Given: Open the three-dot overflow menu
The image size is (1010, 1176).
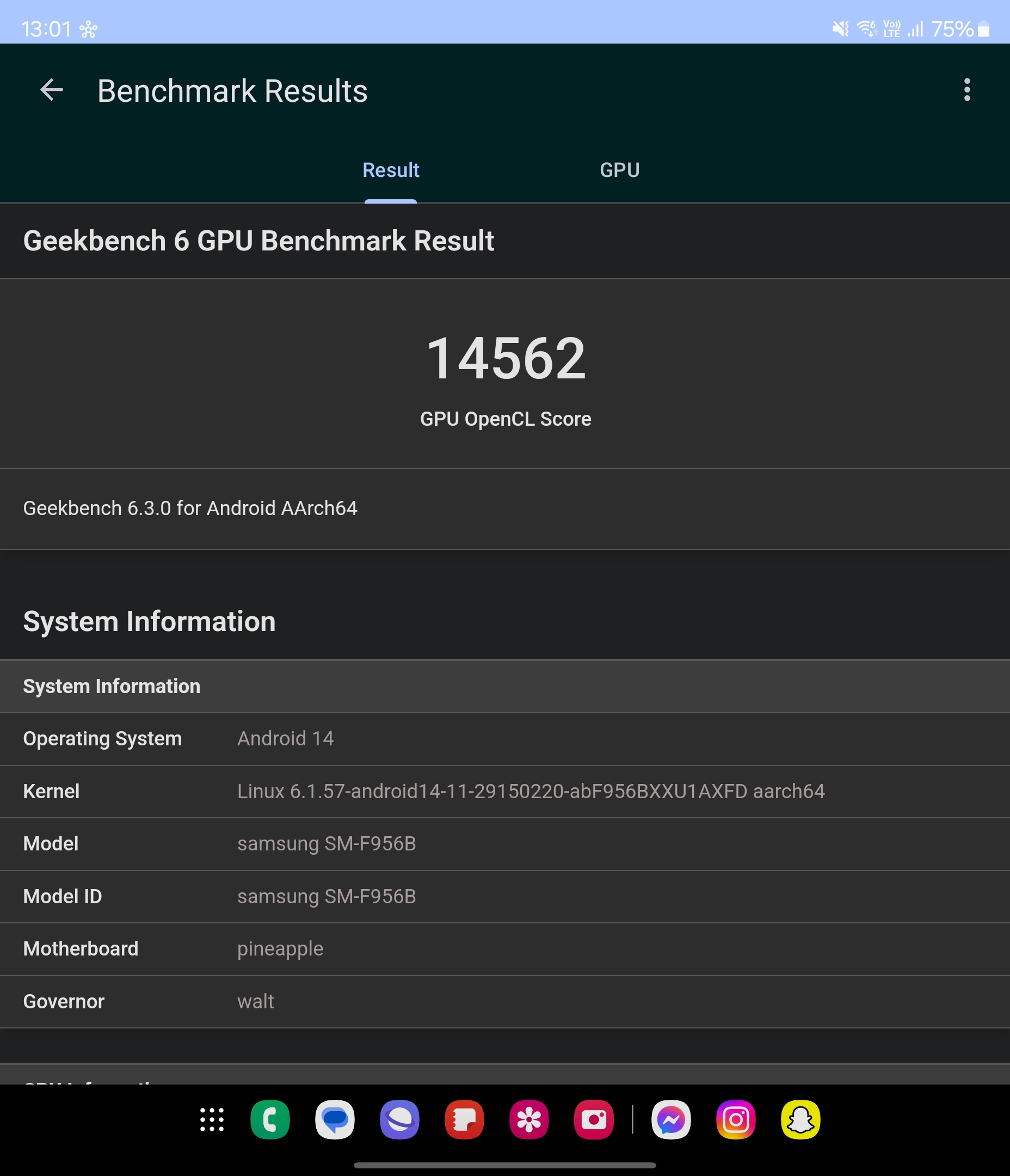Looking at the screenshot, I should click(967, 90).
